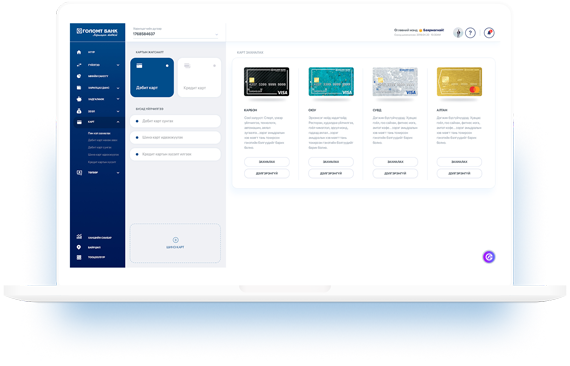Screen dimensions: 570x366
Task: Select the Дебит карт radio dot
Action: click(x=167, y=66)
